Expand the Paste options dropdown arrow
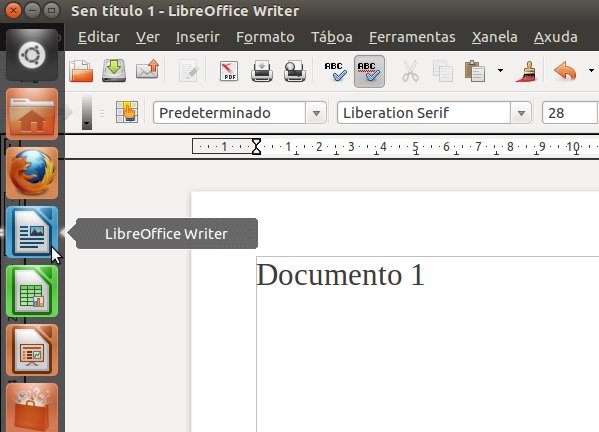The width and height of the screenshot is (599, 432). click(500, 71)
